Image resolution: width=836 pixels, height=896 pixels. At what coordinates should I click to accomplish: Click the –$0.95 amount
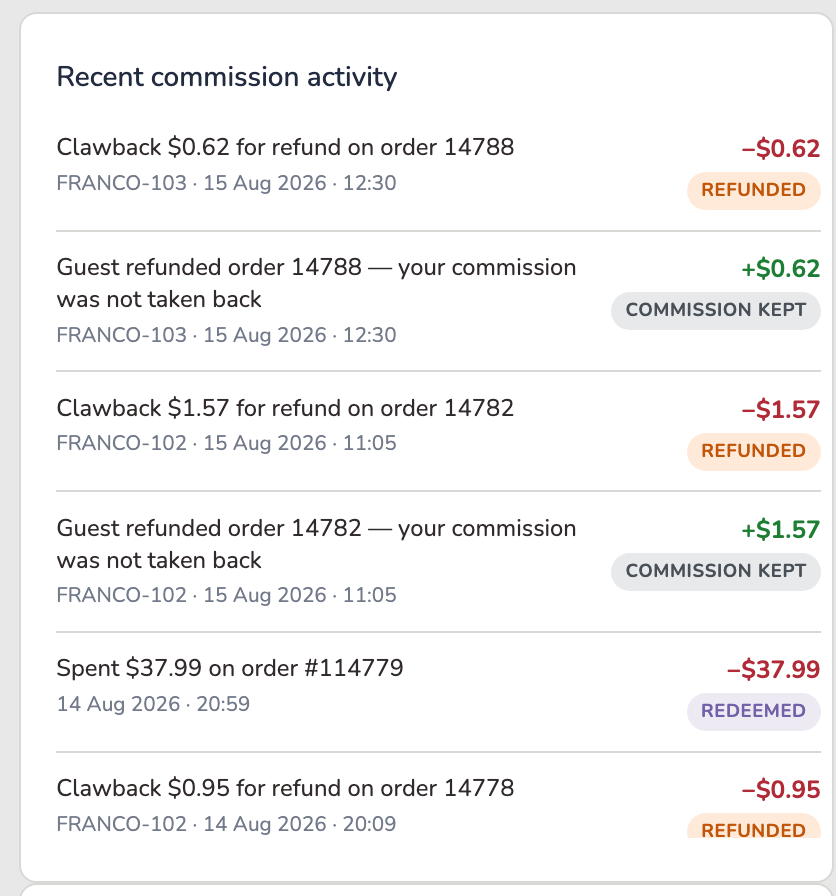781,790
